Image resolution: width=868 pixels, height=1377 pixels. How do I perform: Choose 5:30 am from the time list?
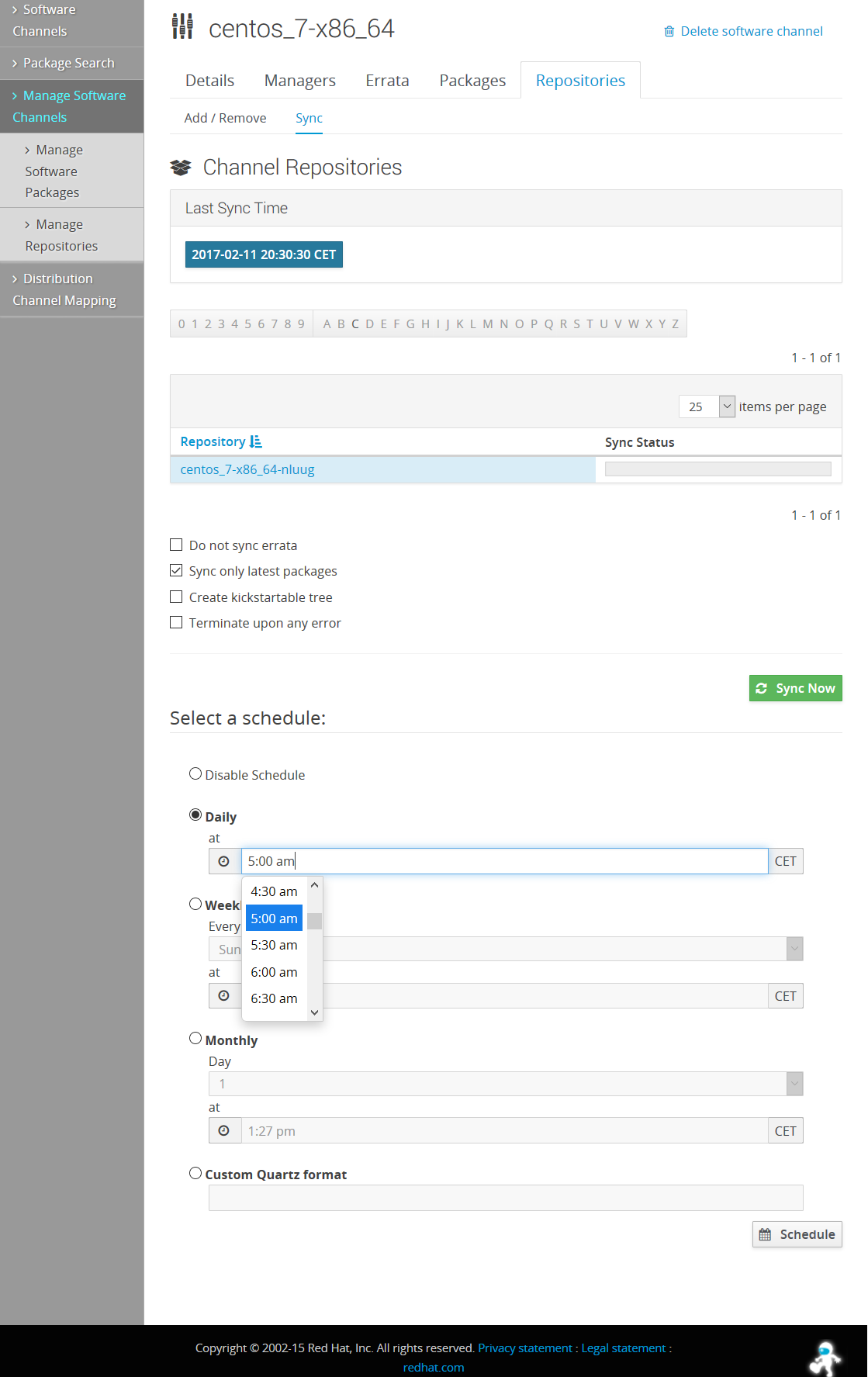coord(274,945)
